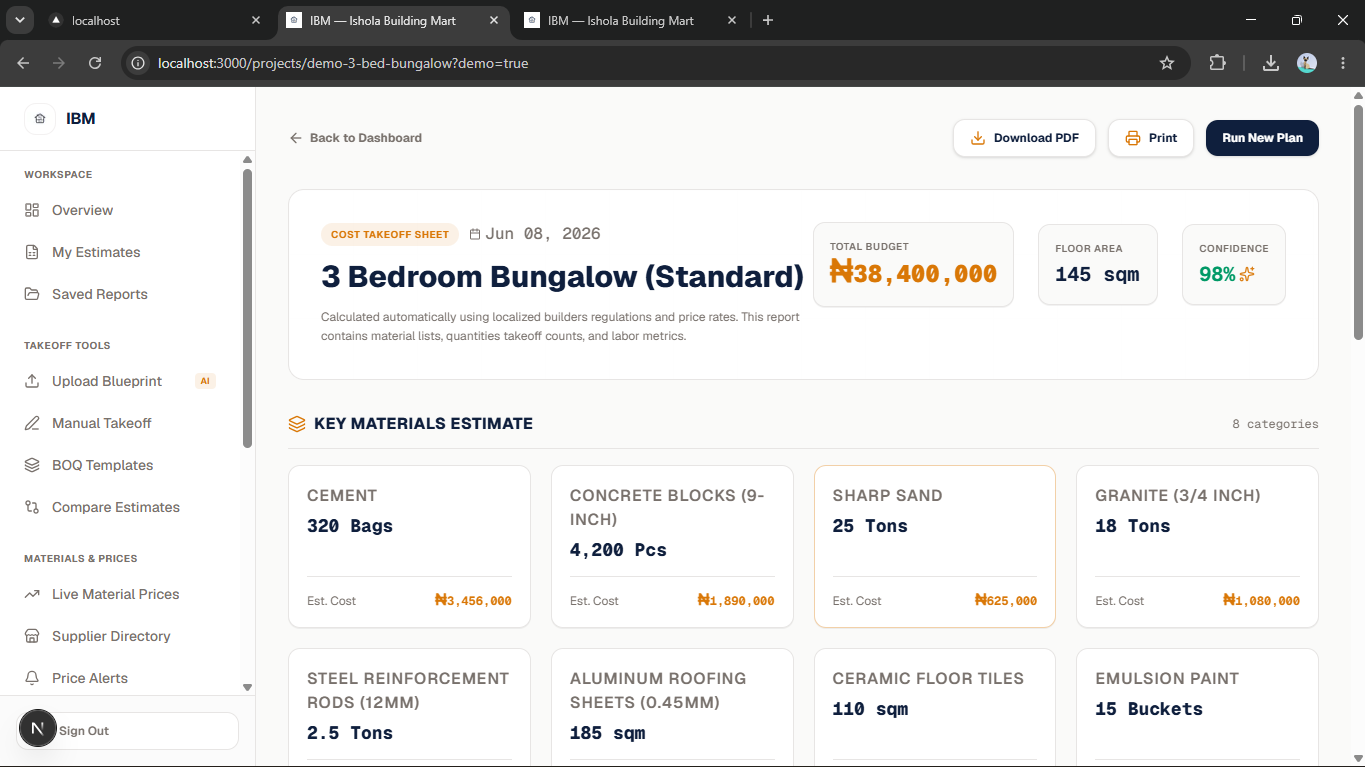Click the AI badge next to Upload Blueprint
The height and width of the screenshot is (767, 1365).
[x=205, y=381]
